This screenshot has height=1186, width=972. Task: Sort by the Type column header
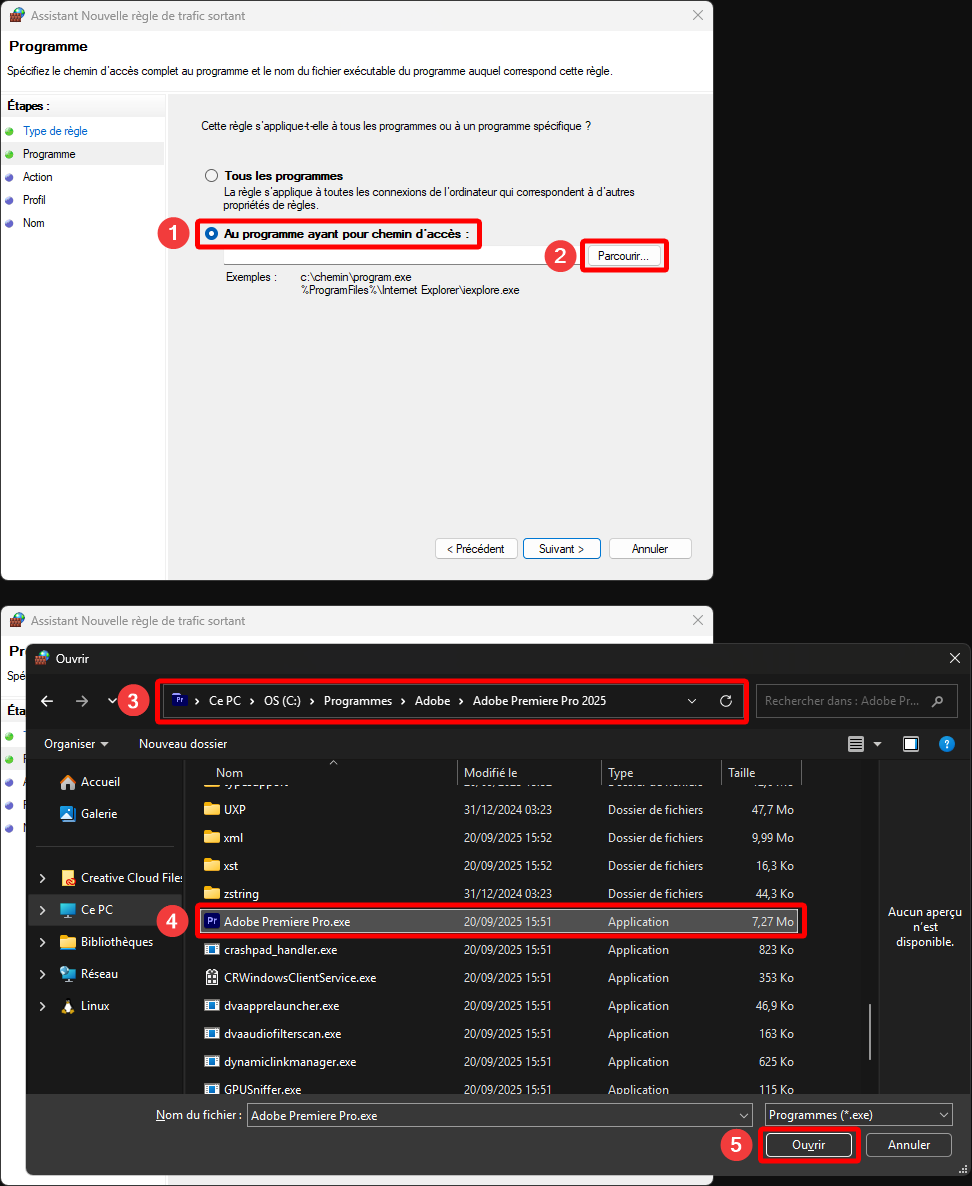pos(620,773)
